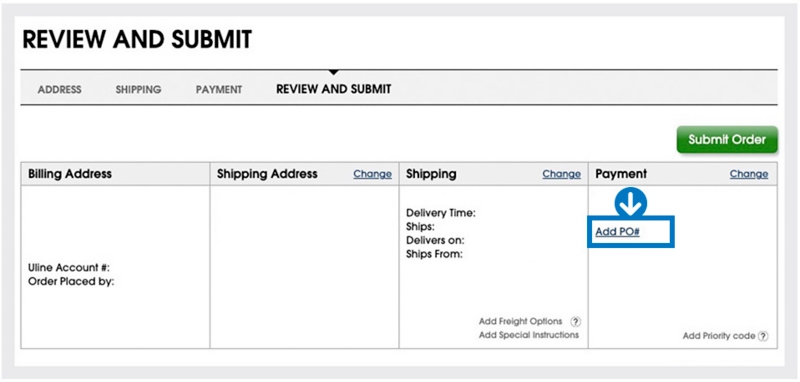Open help icon beside Add Priority code
This screenshot has height=382, width=800.
(x=763, y=336)
